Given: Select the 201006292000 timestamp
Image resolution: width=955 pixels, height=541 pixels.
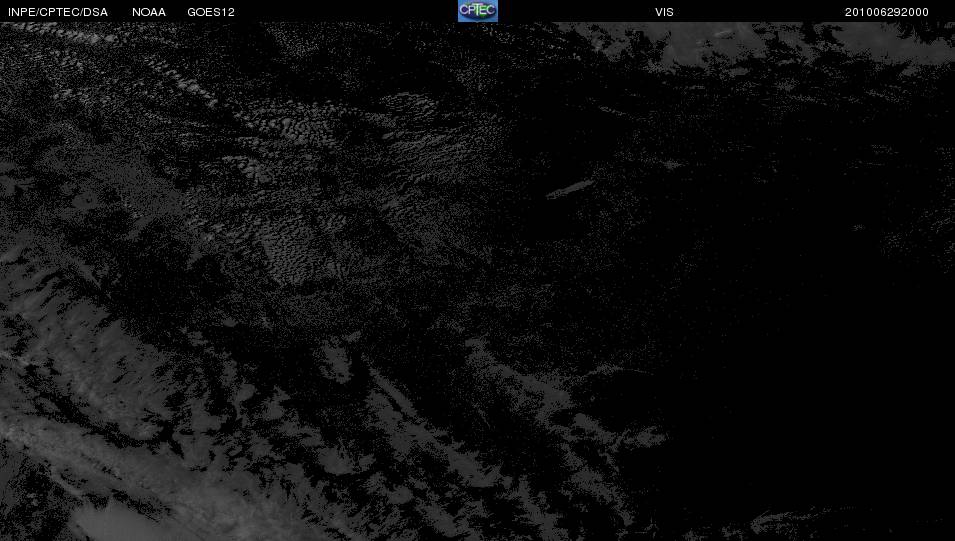Looking at the screenshot, I should coord(886,12).
